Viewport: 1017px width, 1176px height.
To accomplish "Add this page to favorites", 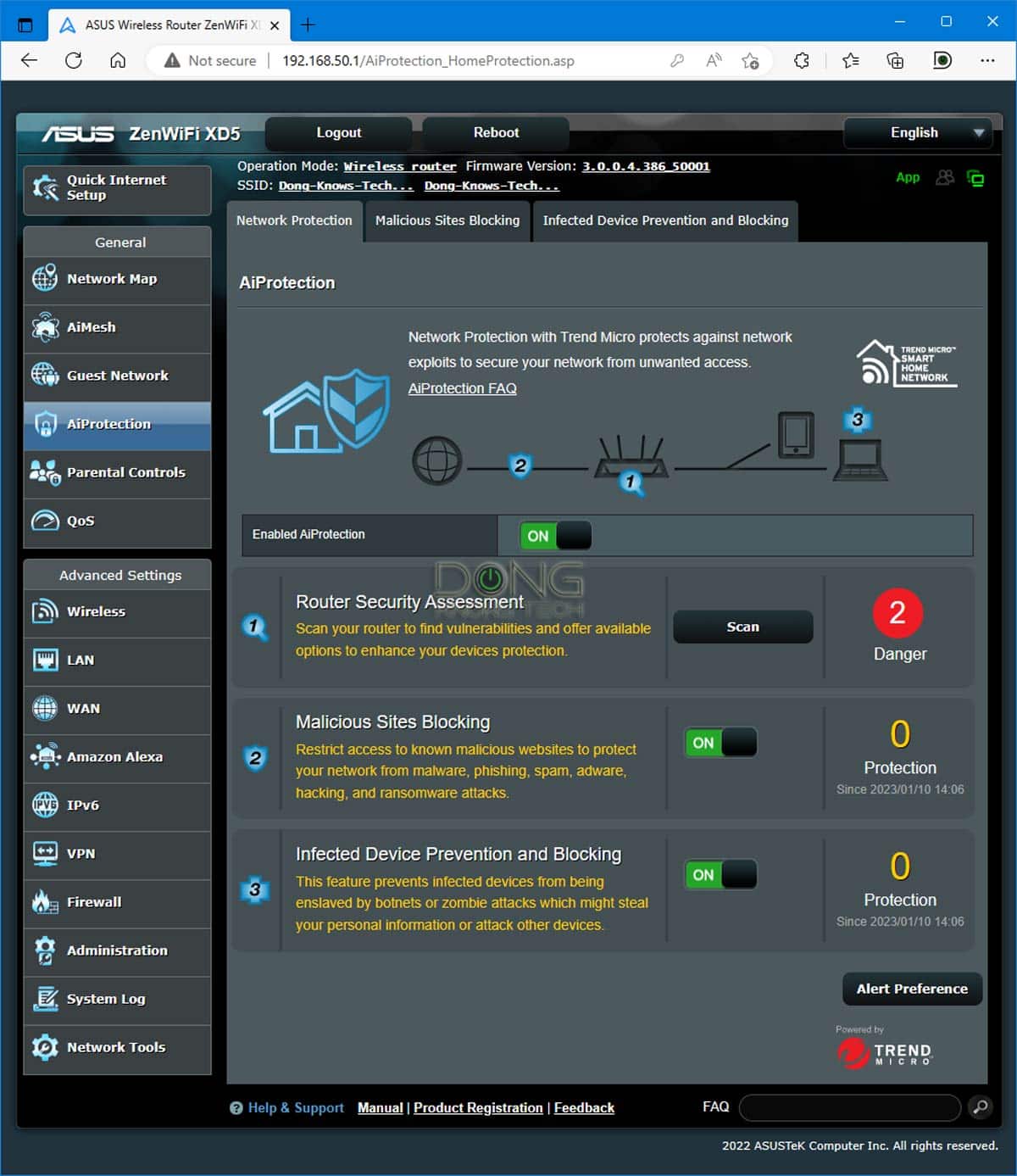I will pyautogui.click(x=750, y=60).
